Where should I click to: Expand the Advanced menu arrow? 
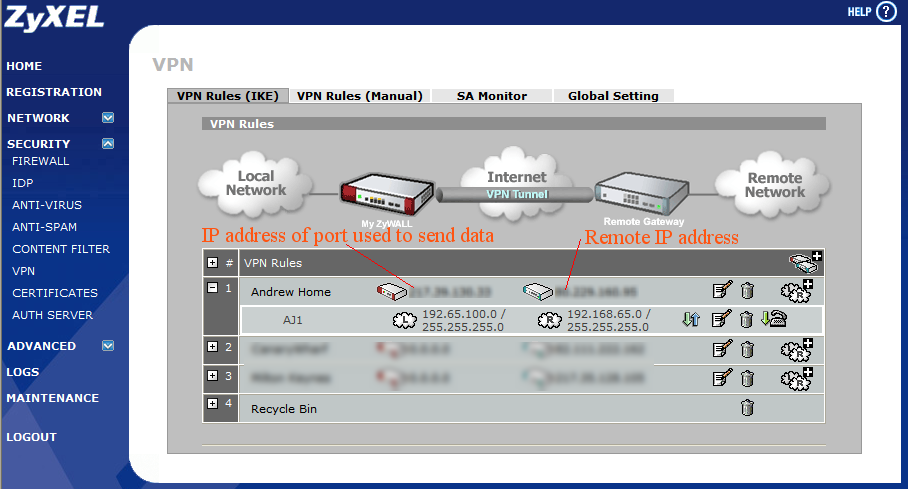(108, 346)
